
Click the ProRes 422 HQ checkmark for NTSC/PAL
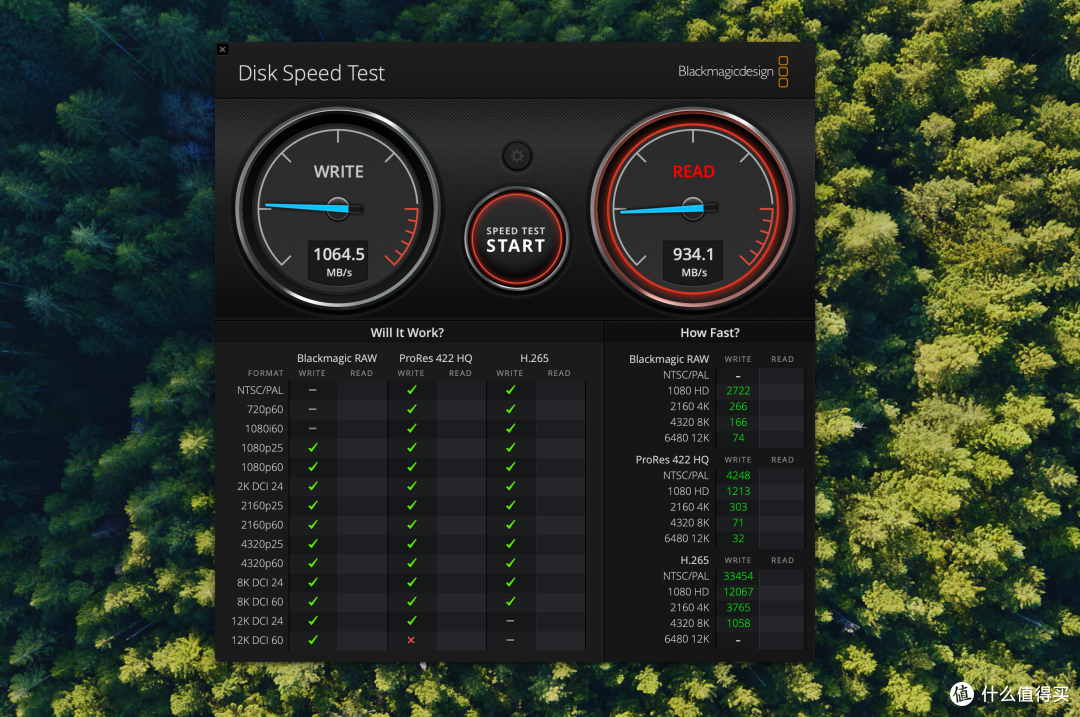pos(411,390)
